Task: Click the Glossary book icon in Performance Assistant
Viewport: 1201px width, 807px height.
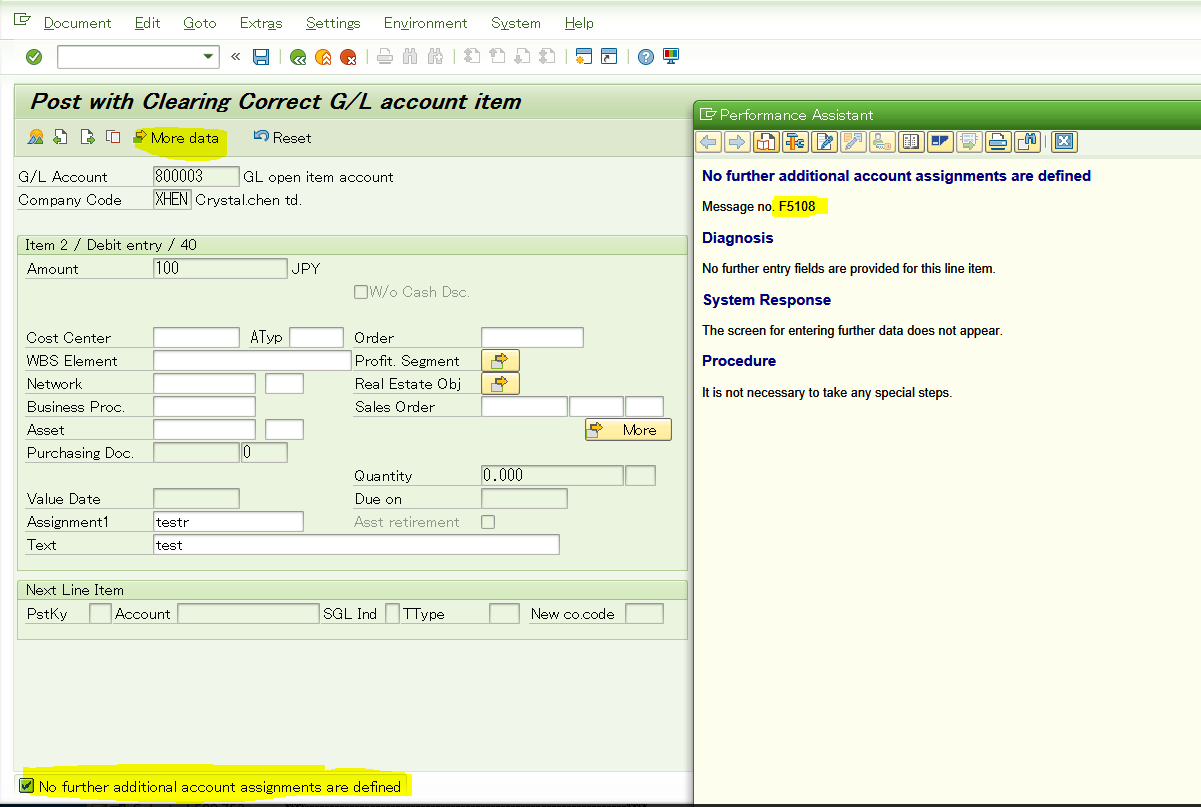Action: click(911, 142)
